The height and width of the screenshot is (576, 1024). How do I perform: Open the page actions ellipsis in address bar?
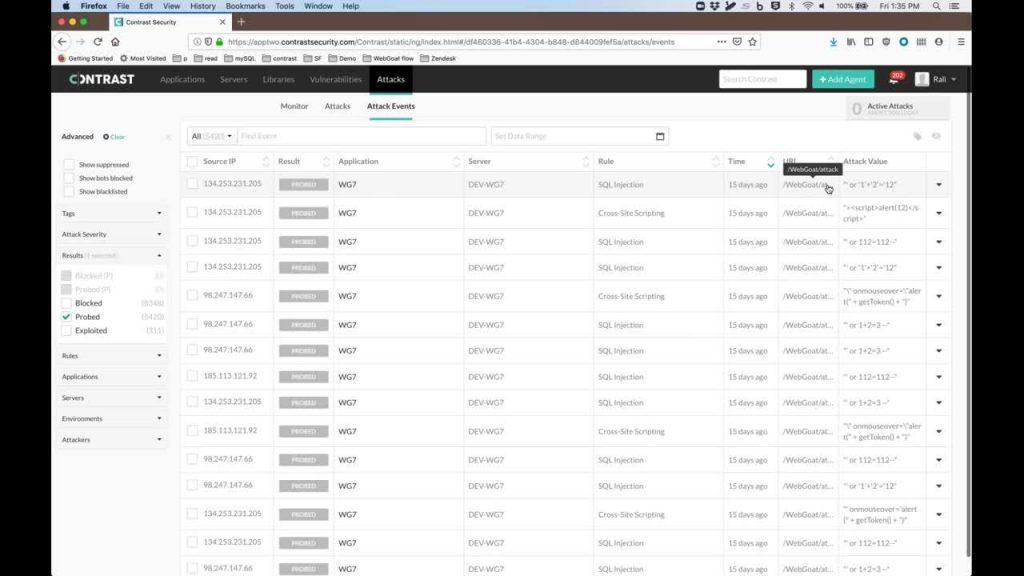pos(722,42)
